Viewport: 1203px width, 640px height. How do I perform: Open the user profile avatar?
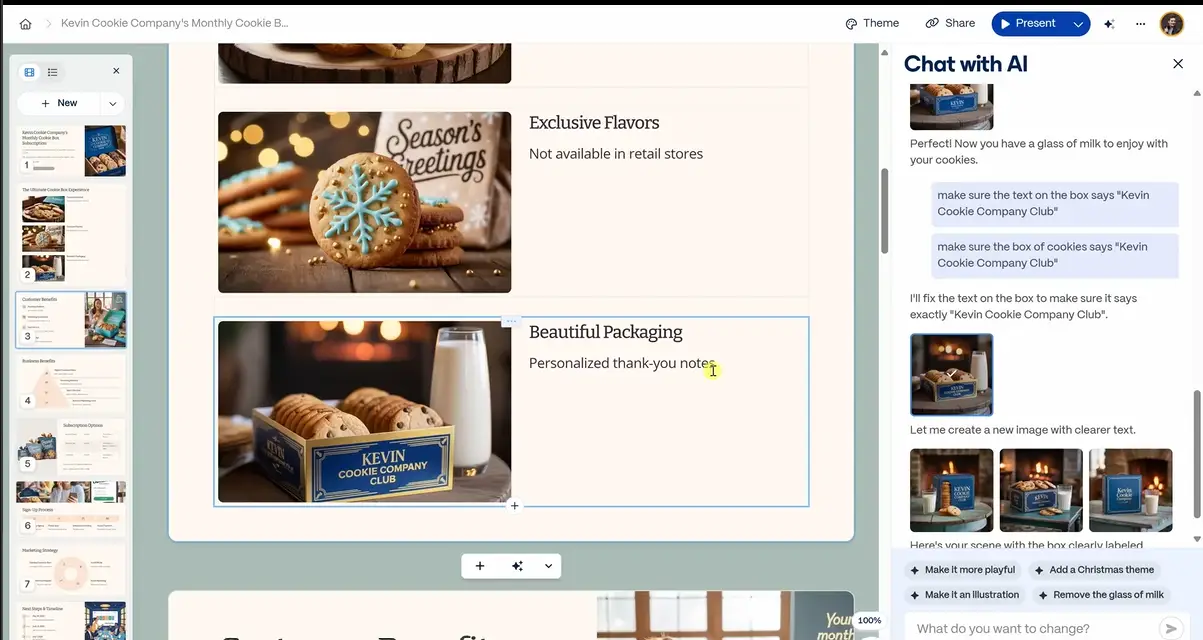pos(1172,23)
